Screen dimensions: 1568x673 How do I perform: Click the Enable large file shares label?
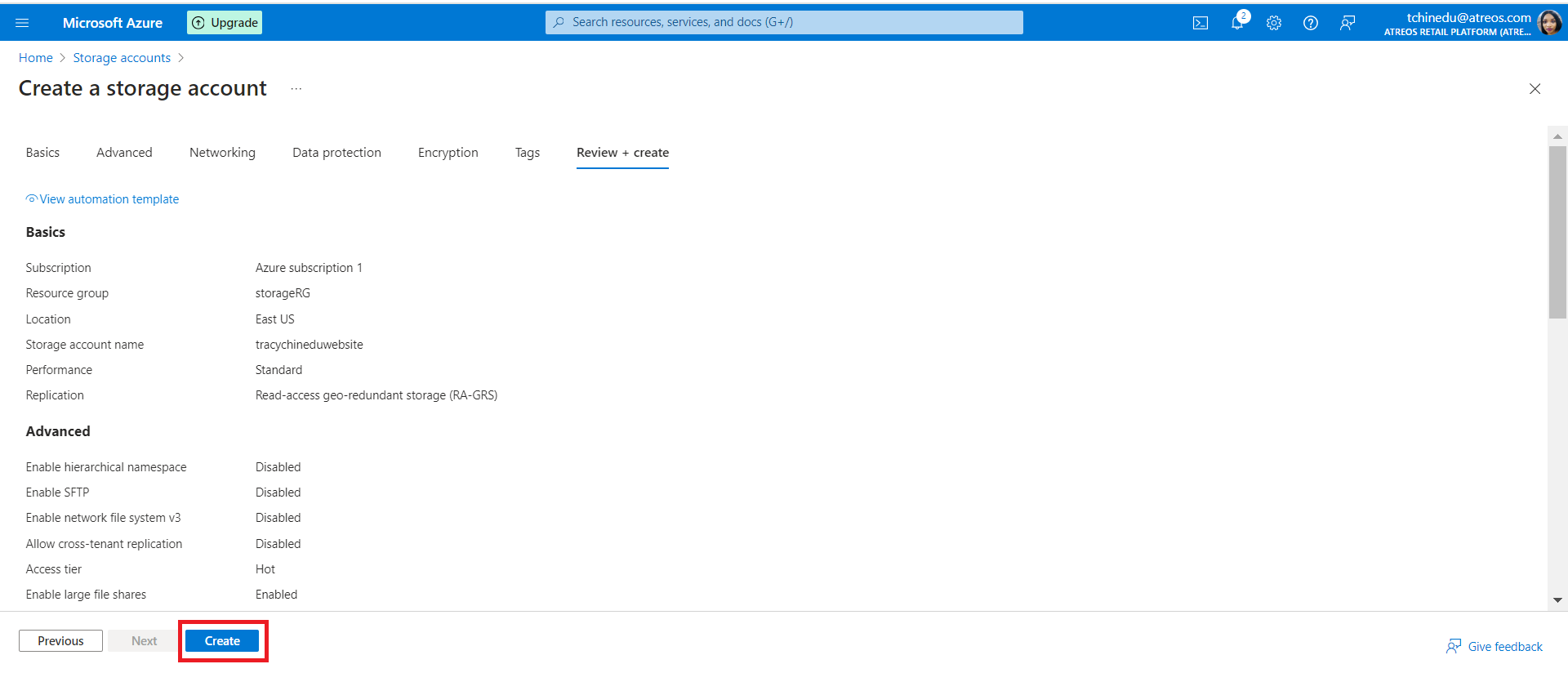pos(86,595)
